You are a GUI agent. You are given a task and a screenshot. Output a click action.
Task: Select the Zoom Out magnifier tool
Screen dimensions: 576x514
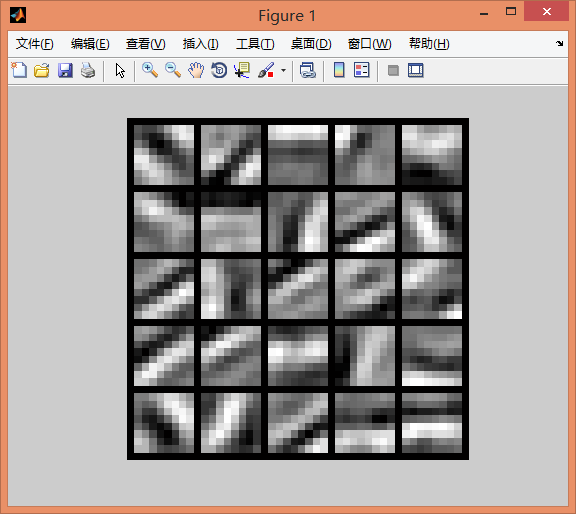tap(173, 70)
